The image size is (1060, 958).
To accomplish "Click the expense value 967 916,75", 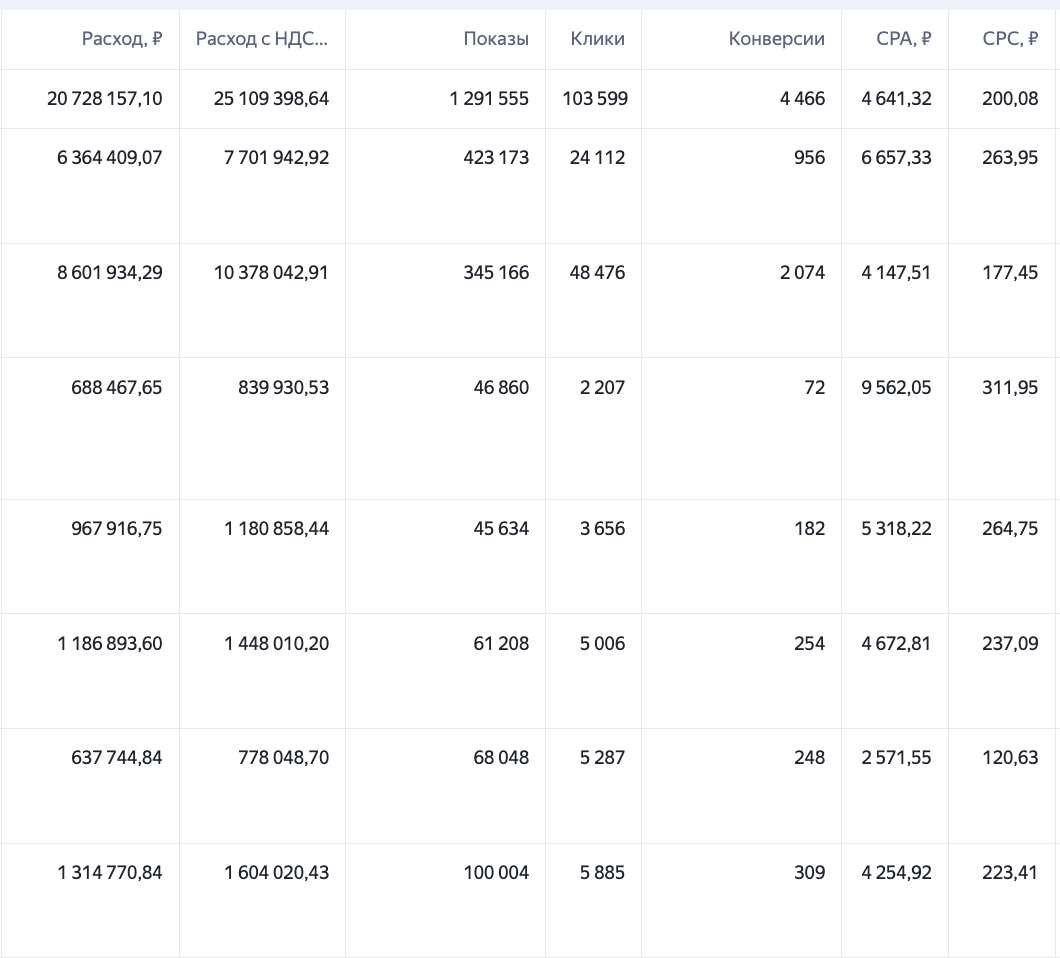I will [x=117, y=529].
